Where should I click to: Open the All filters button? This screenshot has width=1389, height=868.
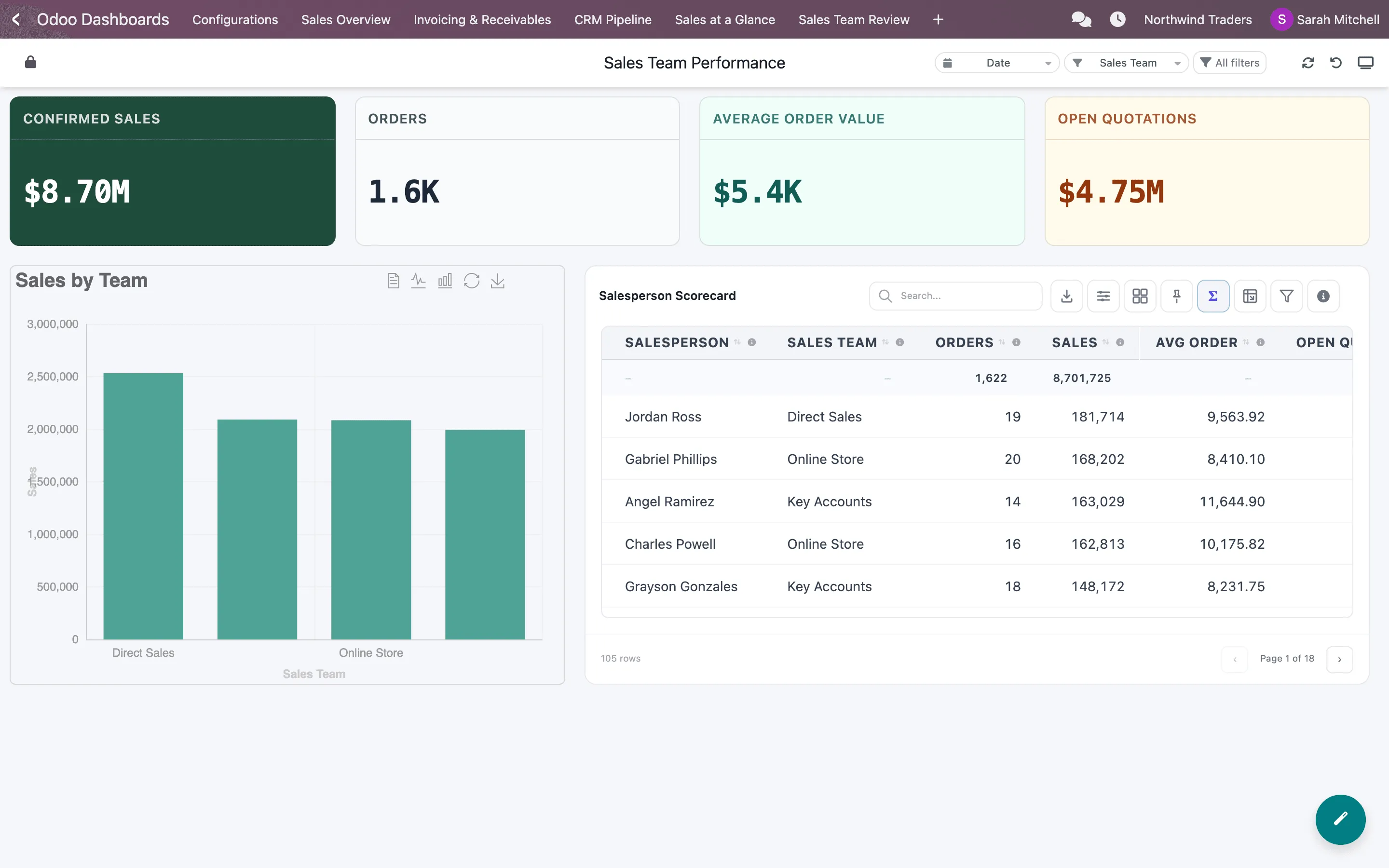(1229, 63)
